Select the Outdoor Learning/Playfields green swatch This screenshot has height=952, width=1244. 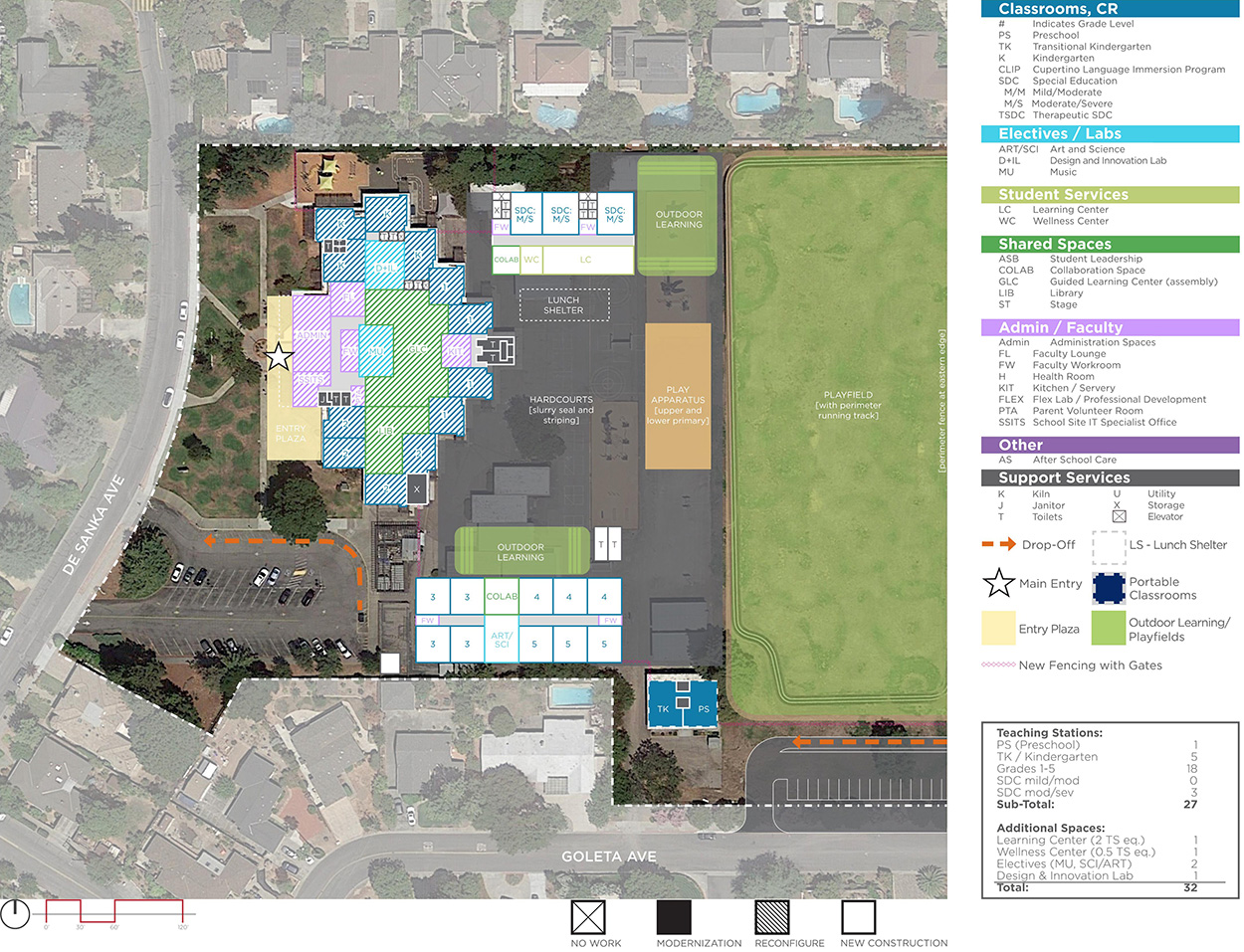pyautogui.click(x=1109, y=628)
